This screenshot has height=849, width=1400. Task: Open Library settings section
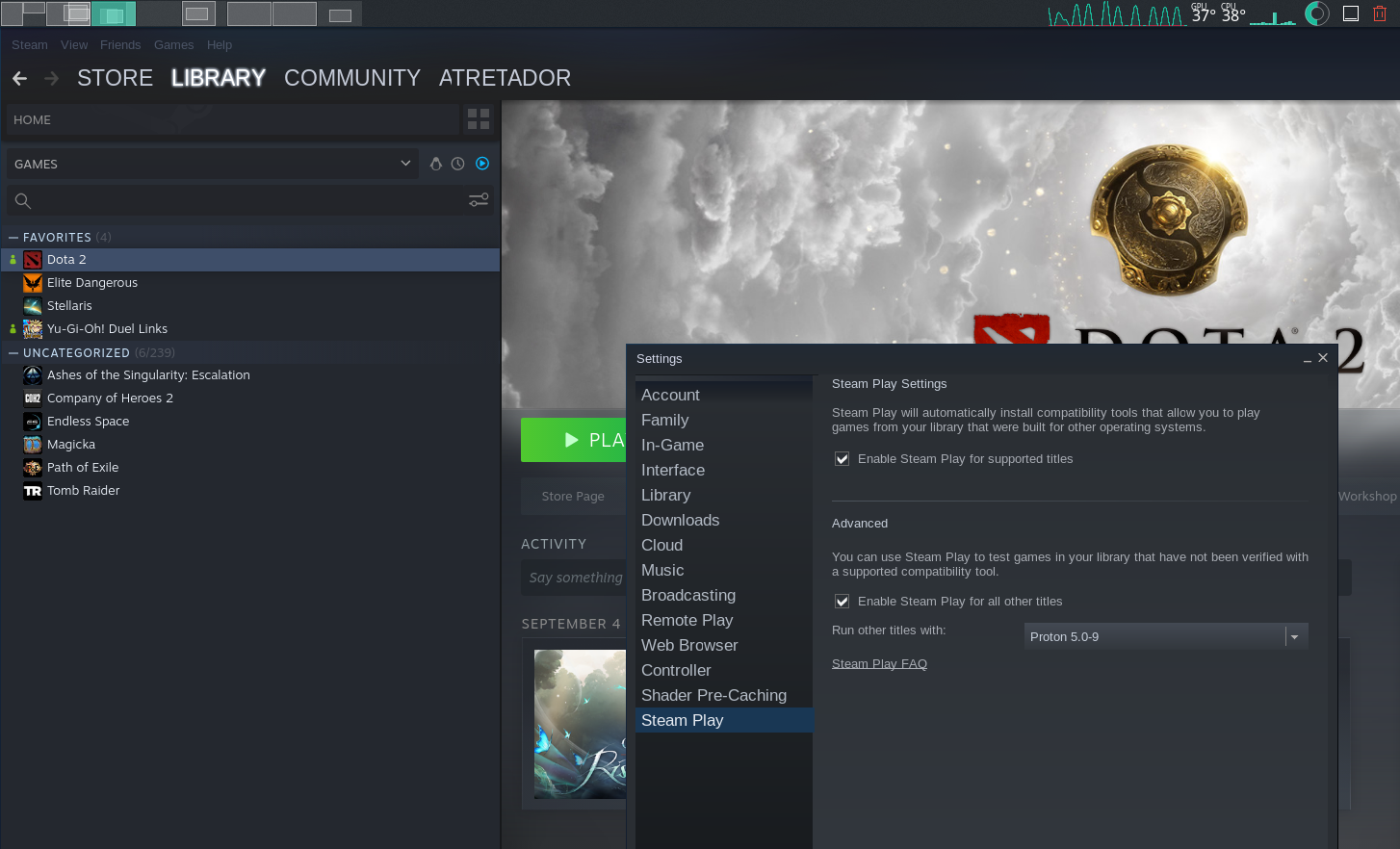pos(724,495)
